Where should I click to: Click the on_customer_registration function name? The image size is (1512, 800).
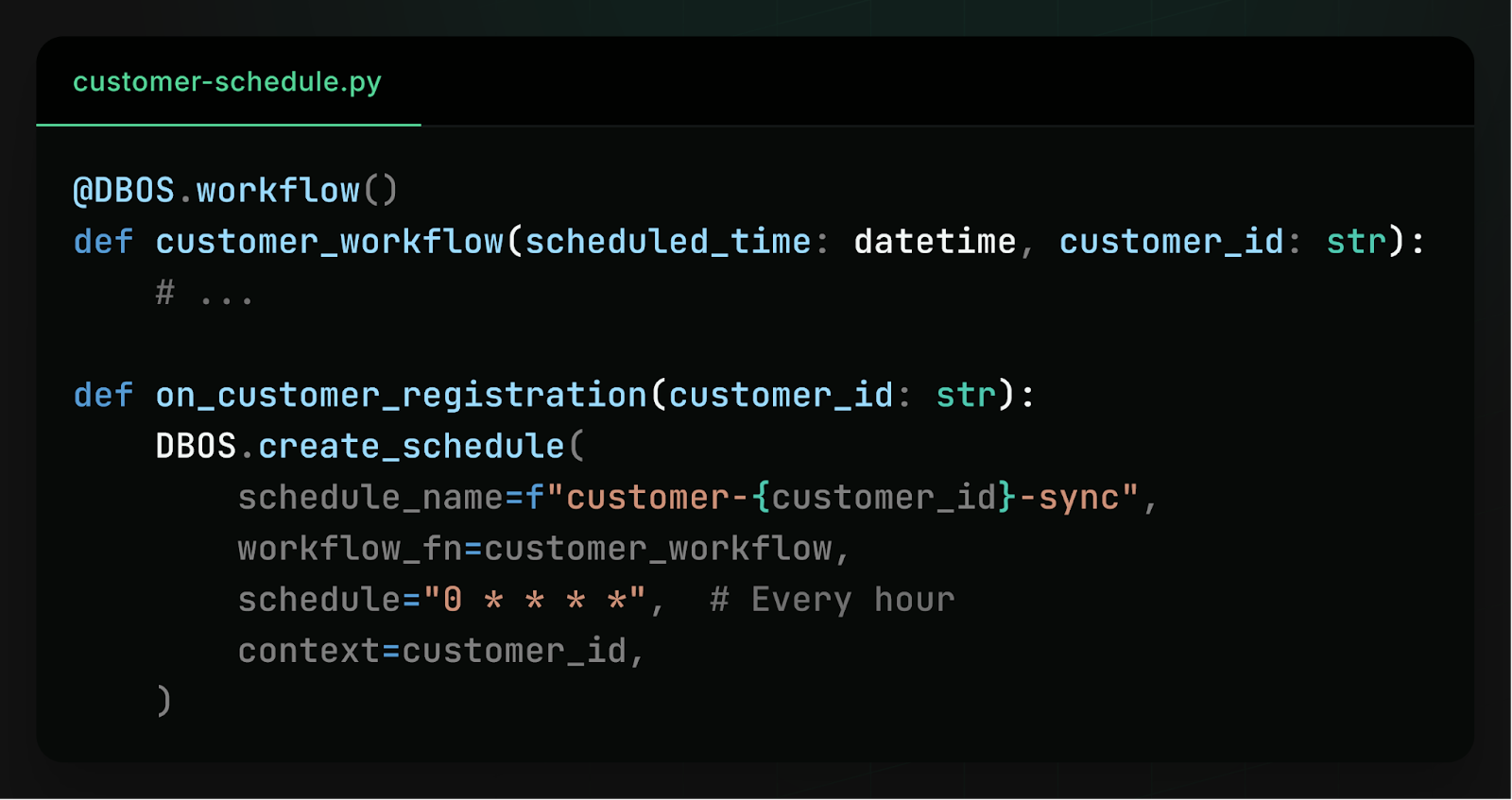click(x=402, y=395)
